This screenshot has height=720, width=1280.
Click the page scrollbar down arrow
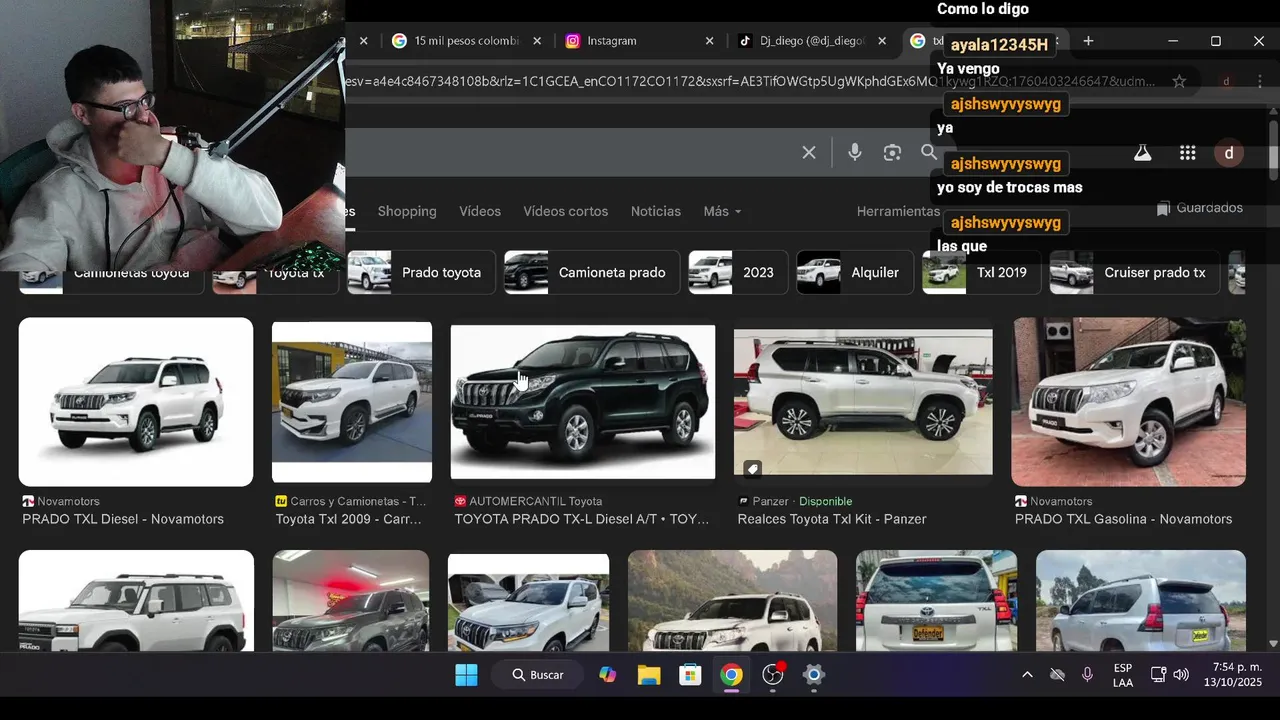(1273, 644)
